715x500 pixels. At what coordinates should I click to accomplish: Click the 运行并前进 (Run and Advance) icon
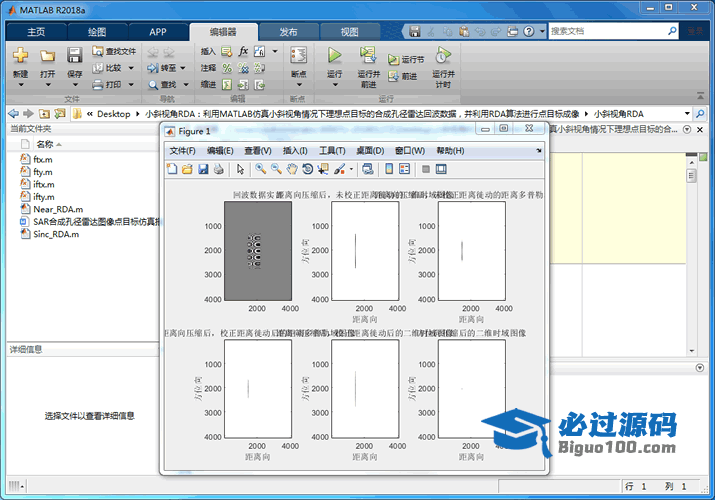pyautogui.click(x=368, y=55)
